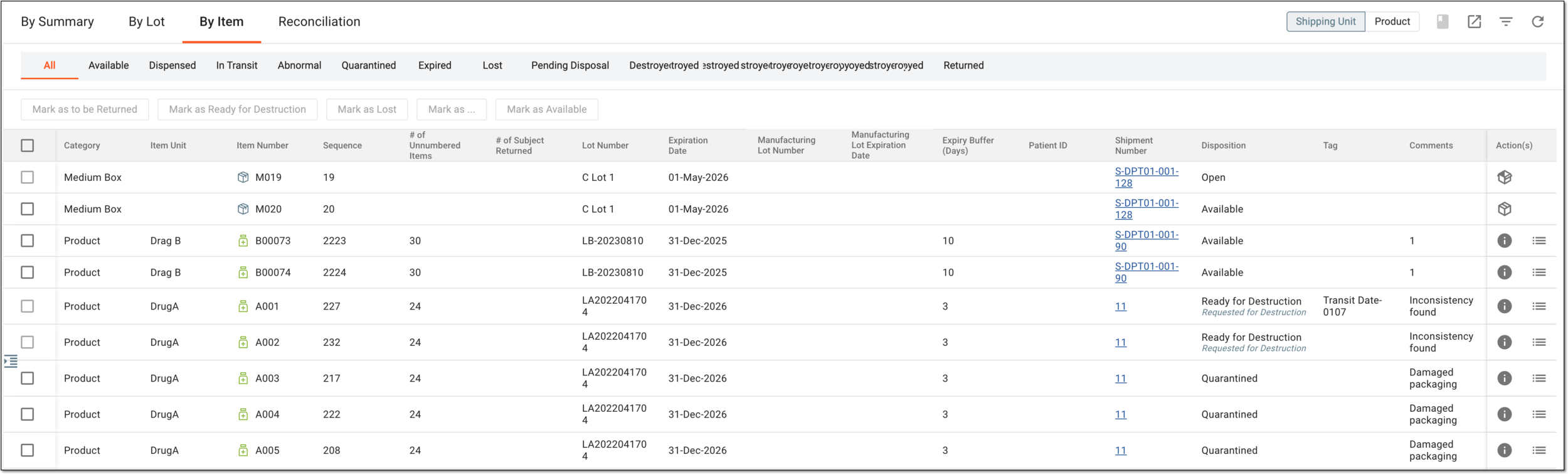Image resolution: width=1568 pixels, height=474 pixels.
Task: Open list details for item A005
Action: click(x=1539, y=450)
